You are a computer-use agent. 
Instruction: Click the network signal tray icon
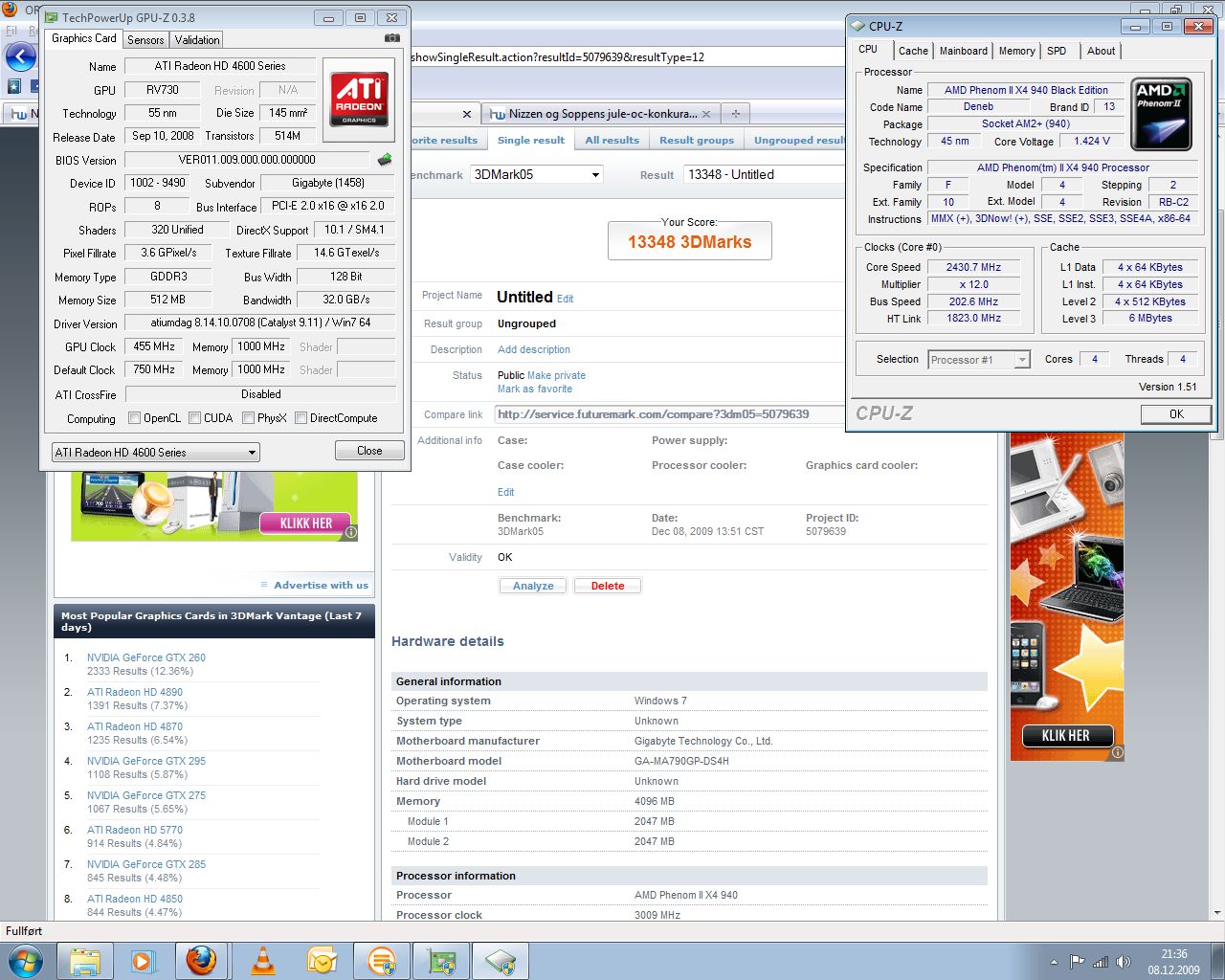pyautogui.click(x=1100, y=962)
